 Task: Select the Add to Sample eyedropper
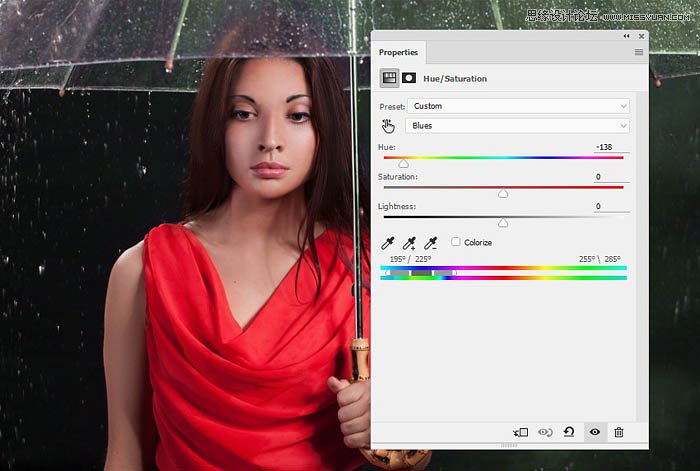(x=409, y=243)
